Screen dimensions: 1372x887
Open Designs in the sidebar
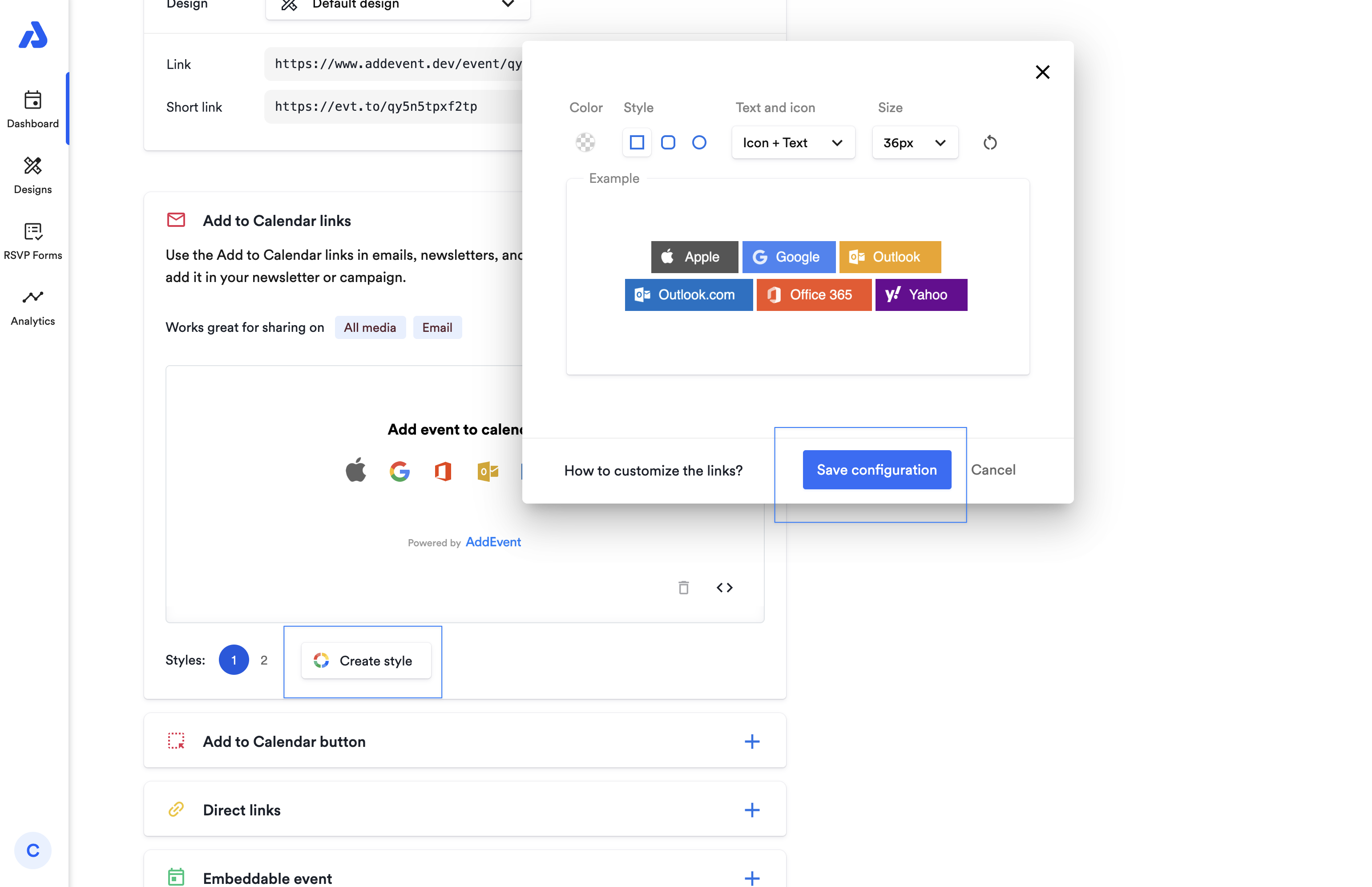33,175
